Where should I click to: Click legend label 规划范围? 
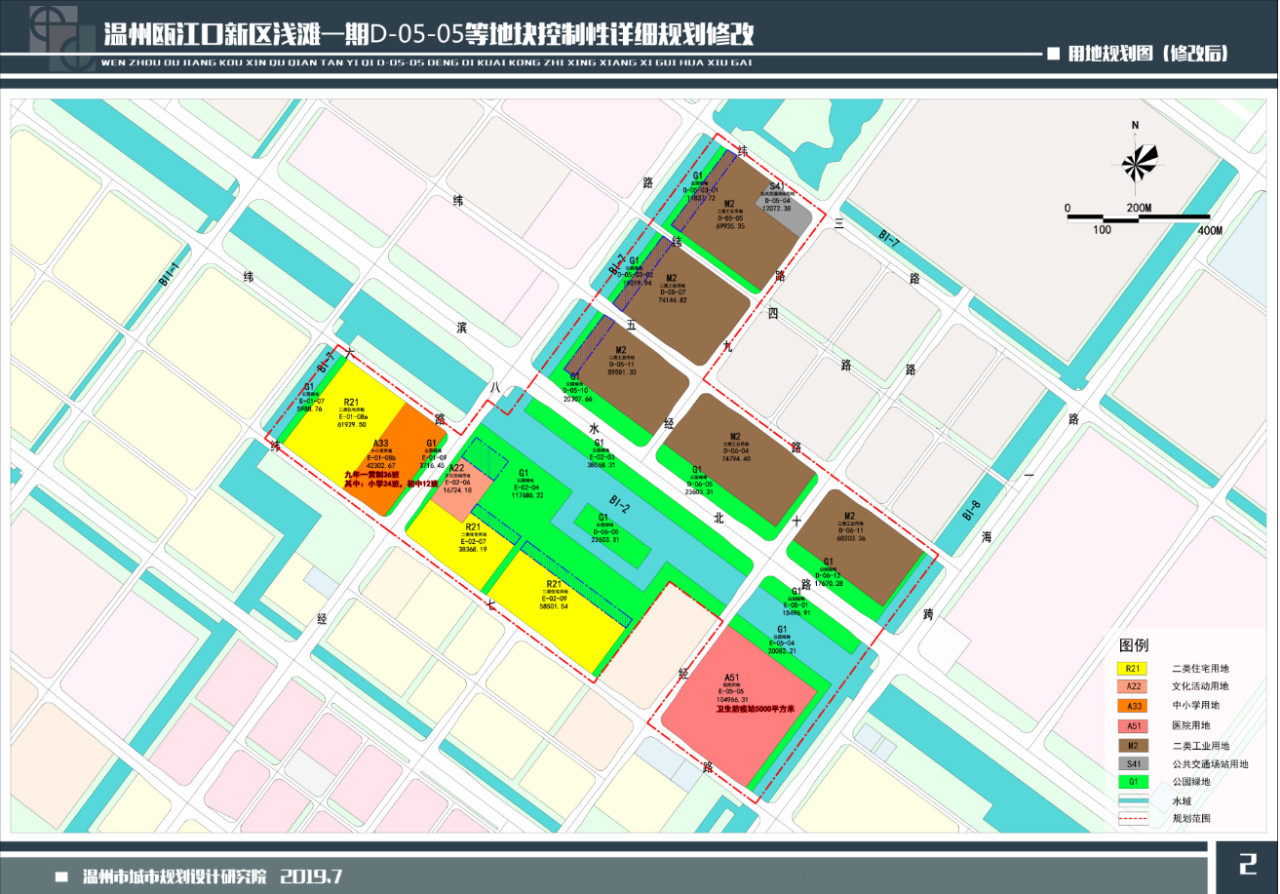(1191, 818)
